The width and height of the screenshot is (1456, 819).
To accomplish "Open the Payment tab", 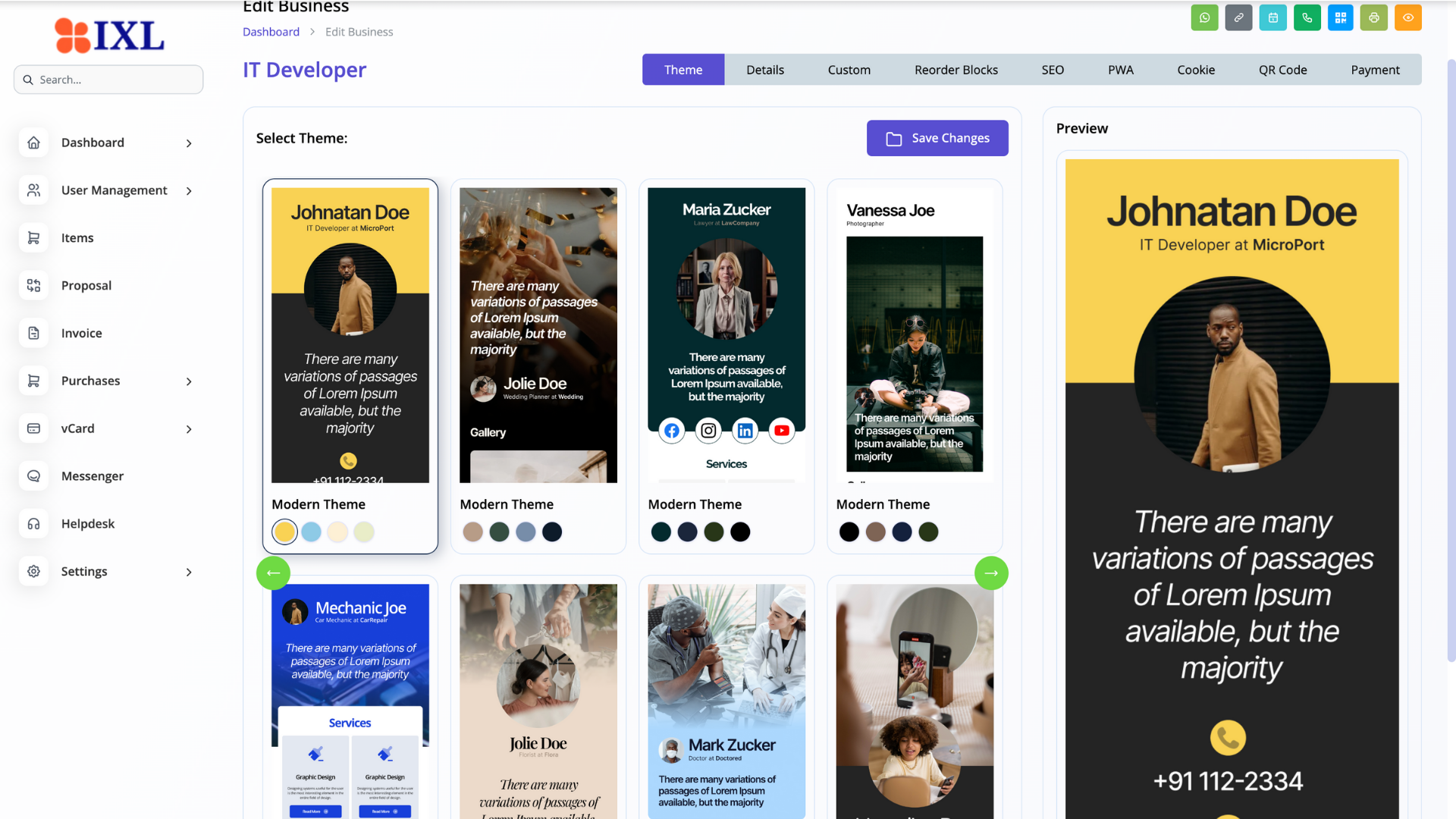I will [x=1375, y=70].
